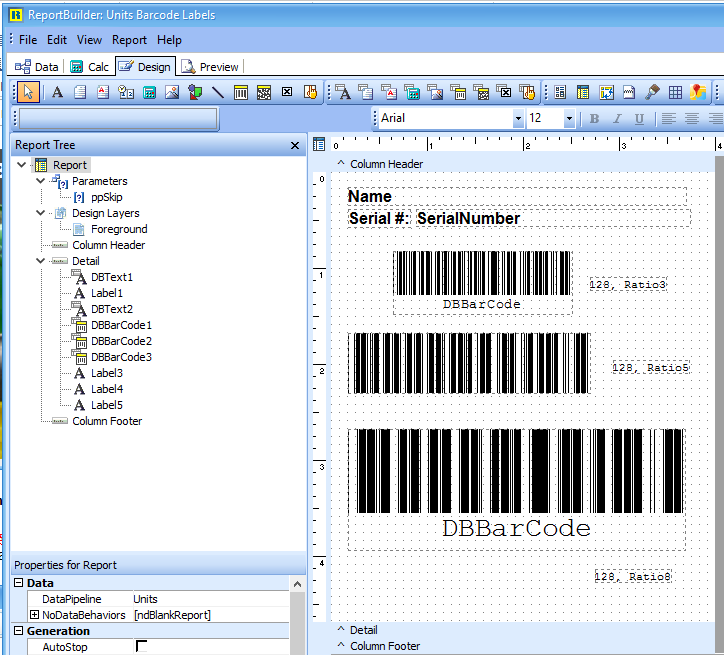The width and height of the screenshot is (724, 655).
Task: Select the DBText data component tool
Action: coord(343,92)
